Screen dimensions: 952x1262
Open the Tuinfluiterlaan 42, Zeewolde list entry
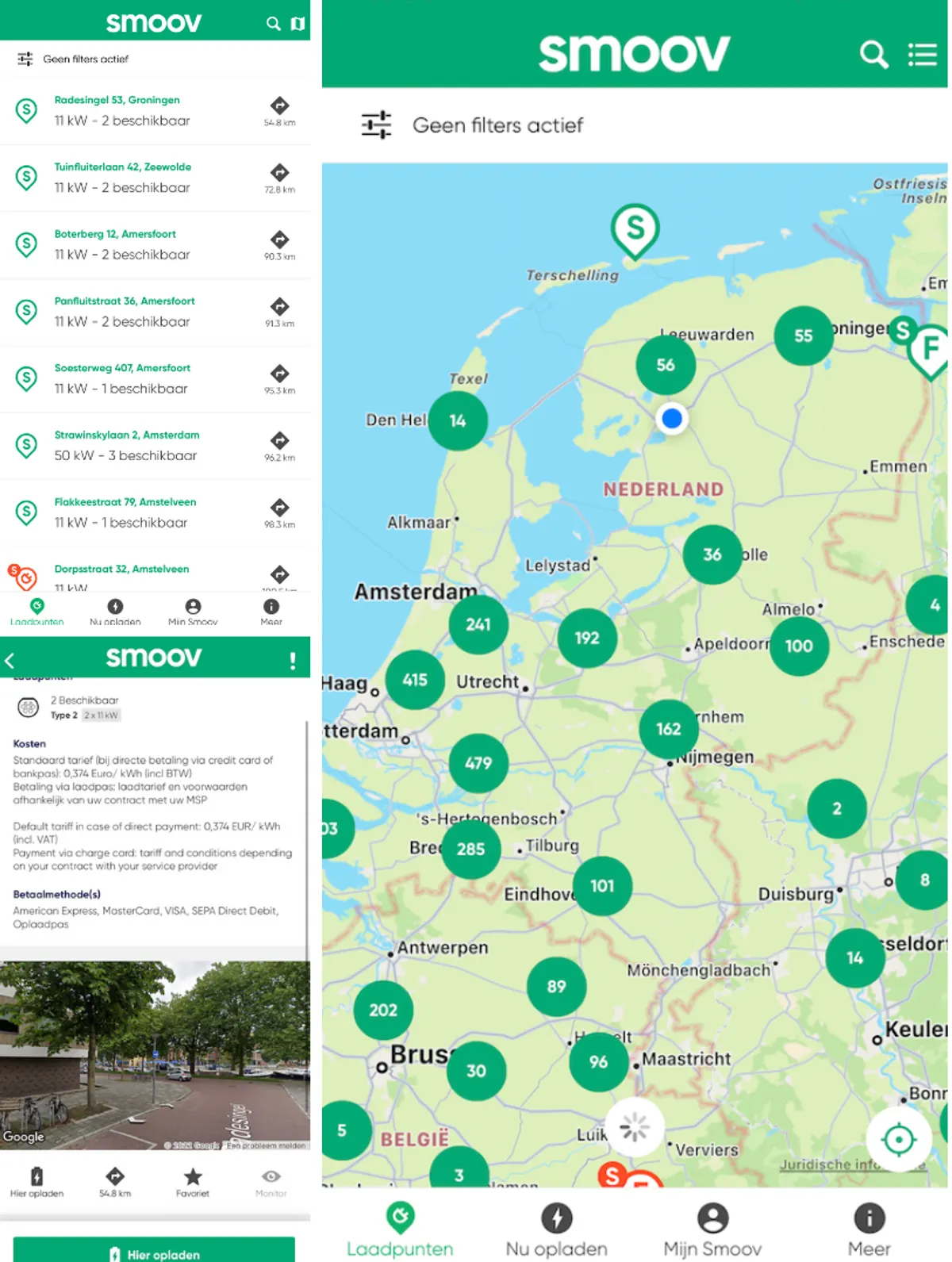[155, 178]
